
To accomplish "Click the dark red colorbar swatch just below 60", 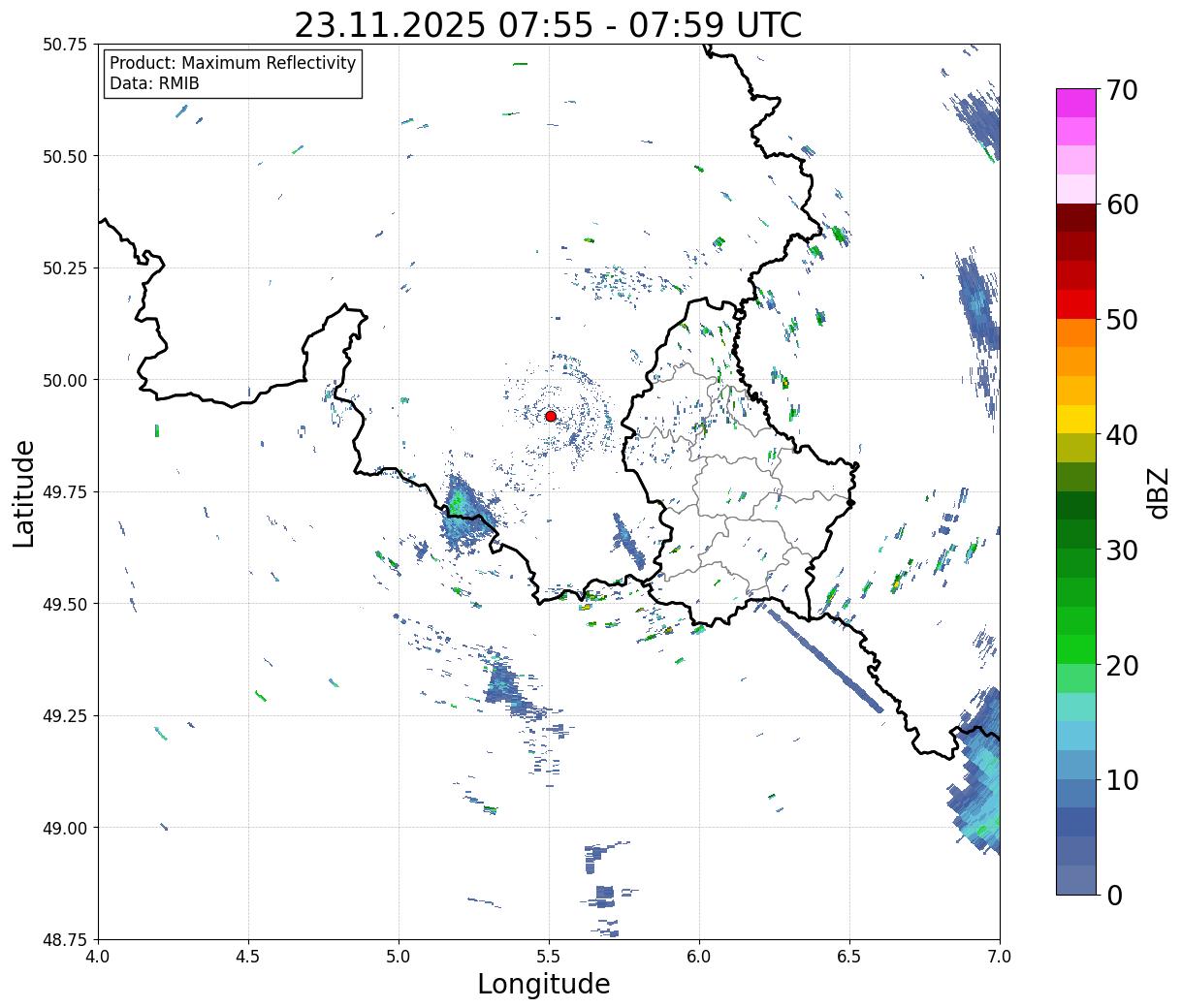I will tap(1075, 217).
